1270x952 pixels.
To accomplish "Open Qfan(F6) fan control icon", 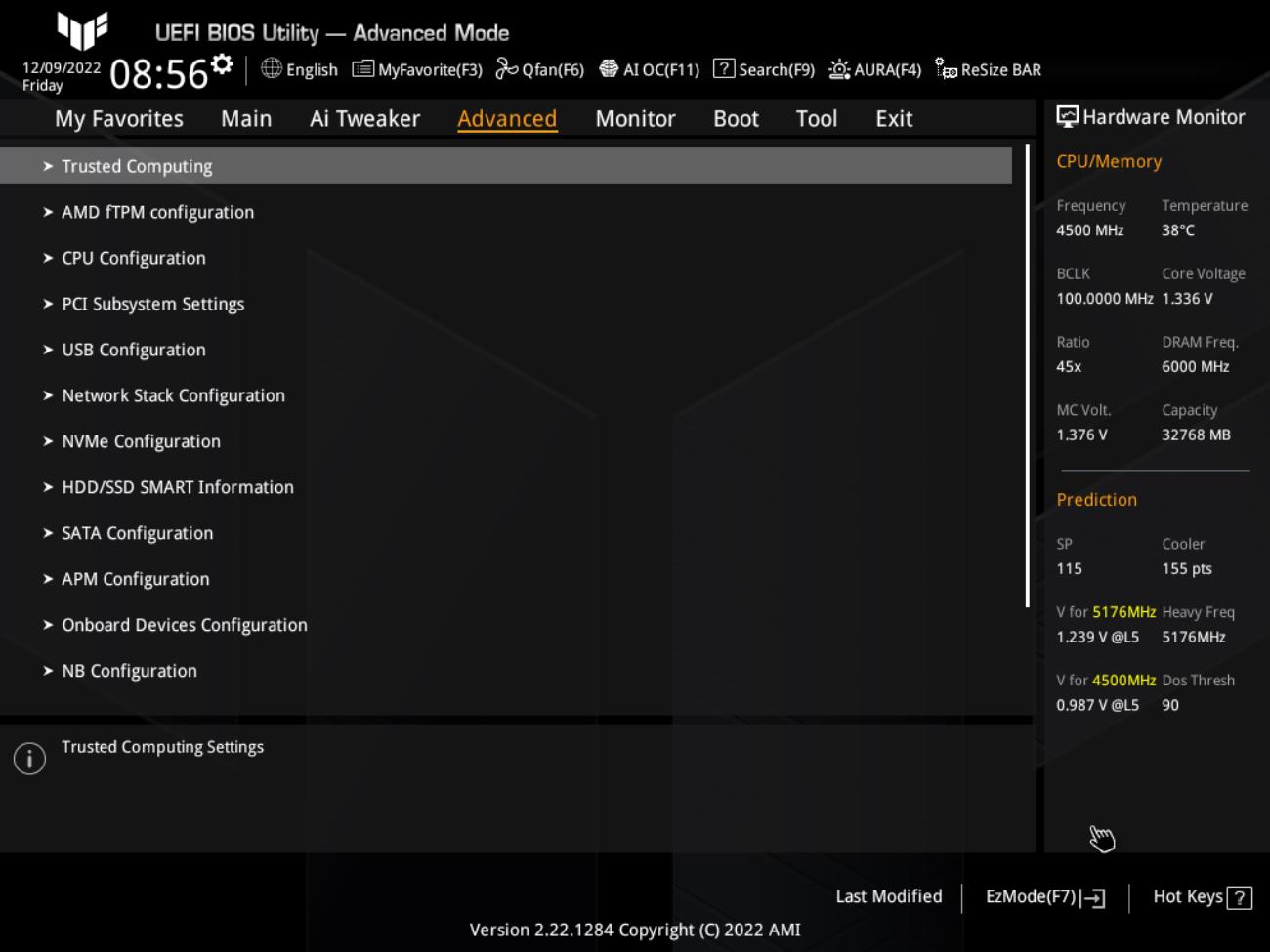I will 507,68.
